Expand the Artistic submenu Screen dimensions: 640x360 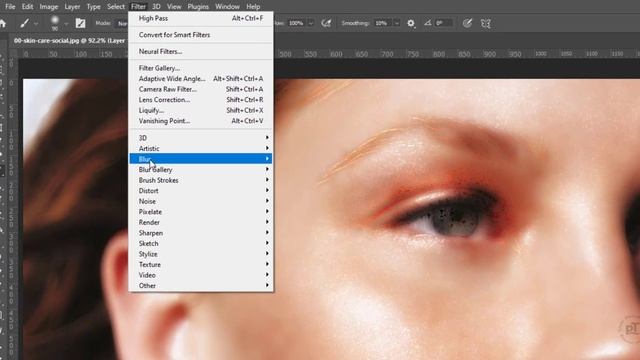(201, 149)
